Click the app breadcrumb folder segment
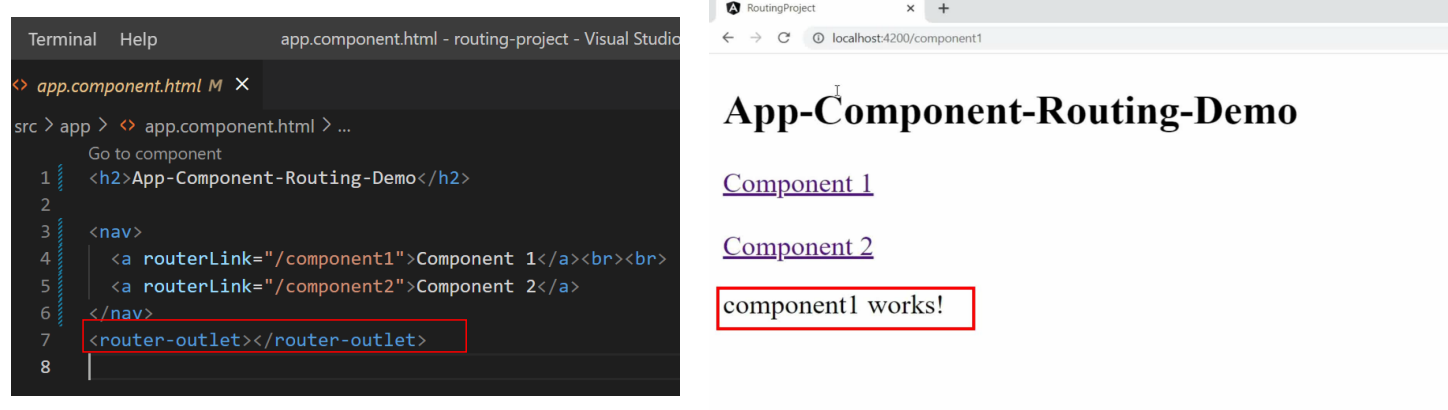 [75, 127]
